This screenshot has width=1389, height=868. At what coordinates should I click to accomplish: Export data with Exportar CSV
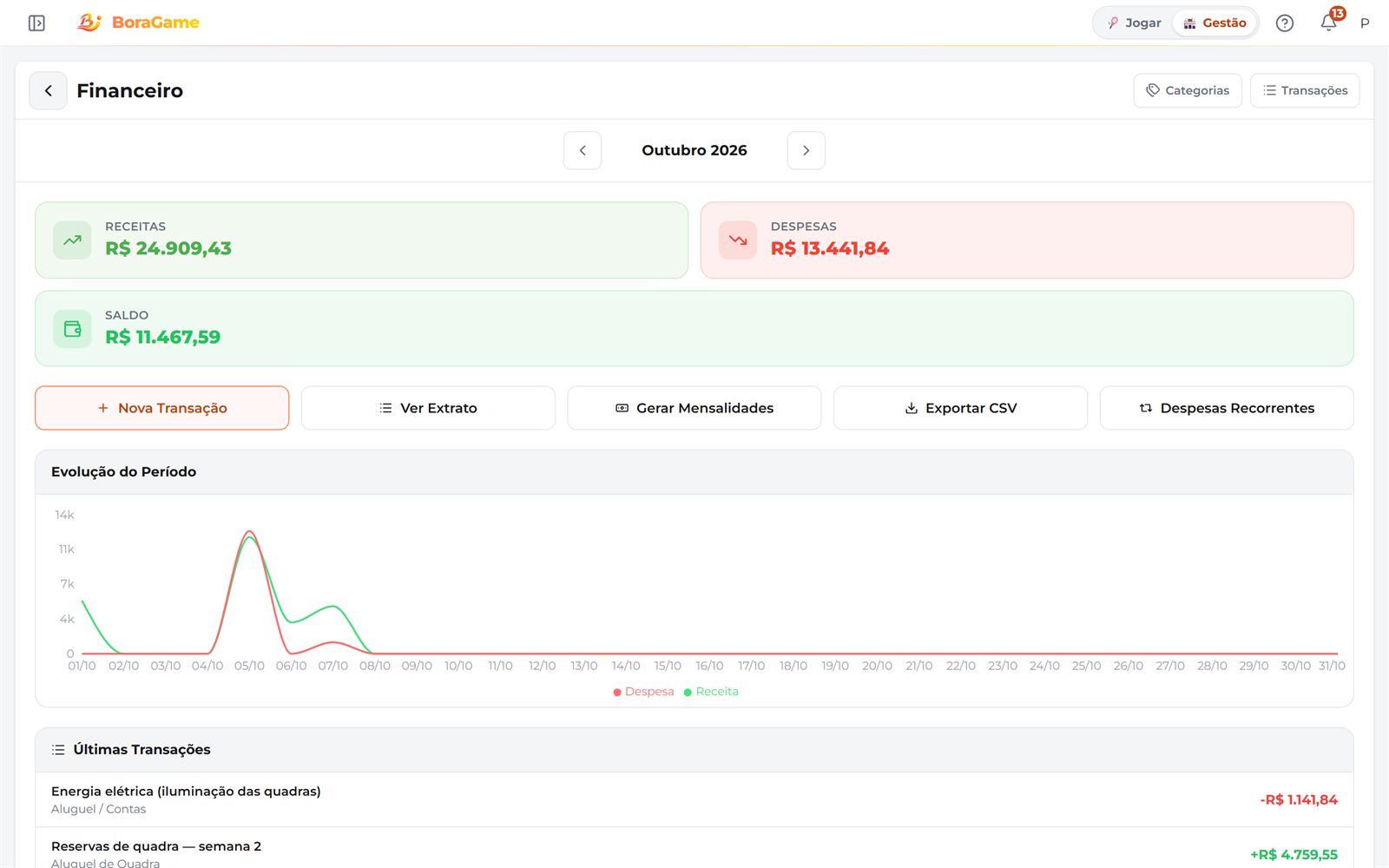click(961, 408)
